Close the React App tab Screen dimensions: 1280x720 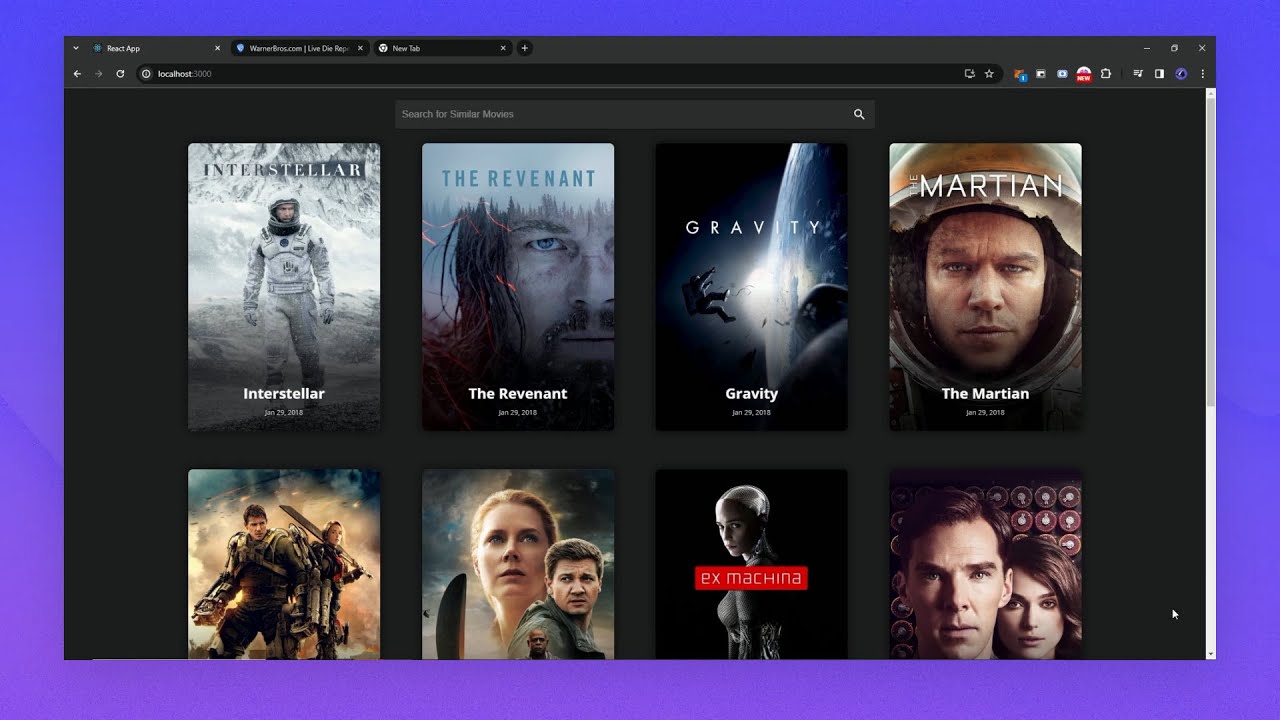217,48
